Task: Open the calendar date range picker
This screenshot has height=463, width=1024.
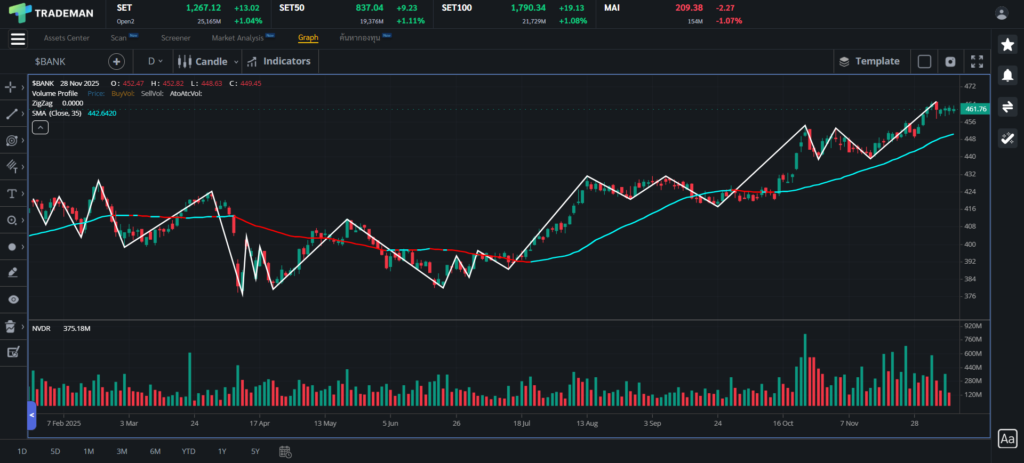Action: (x=284, y=451)
